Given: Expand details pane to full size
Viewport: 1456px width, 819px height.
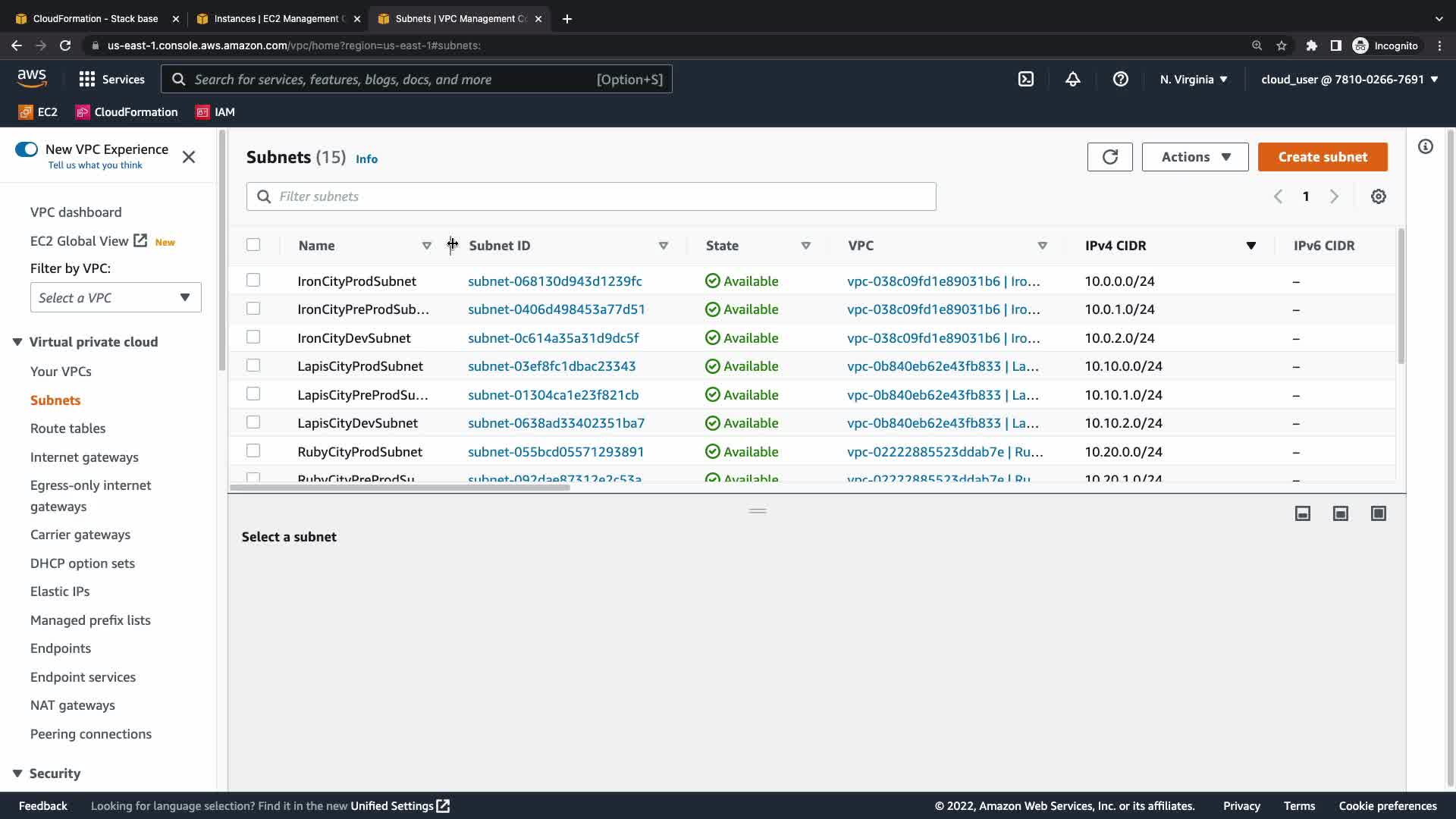Looking at the screenshot, I should pos(1378,513).
